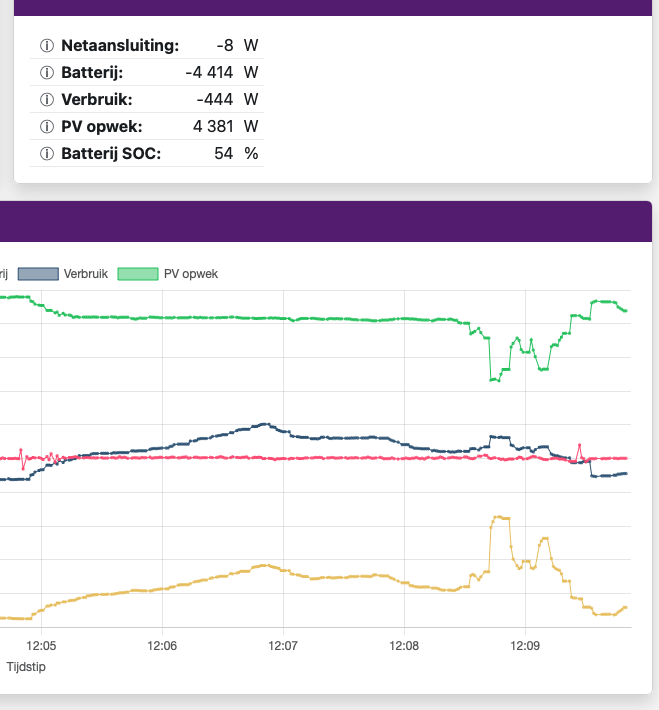Select the 12:09 tick on the time axis
The height and width of the screenshot is (710, 659).
525,645
